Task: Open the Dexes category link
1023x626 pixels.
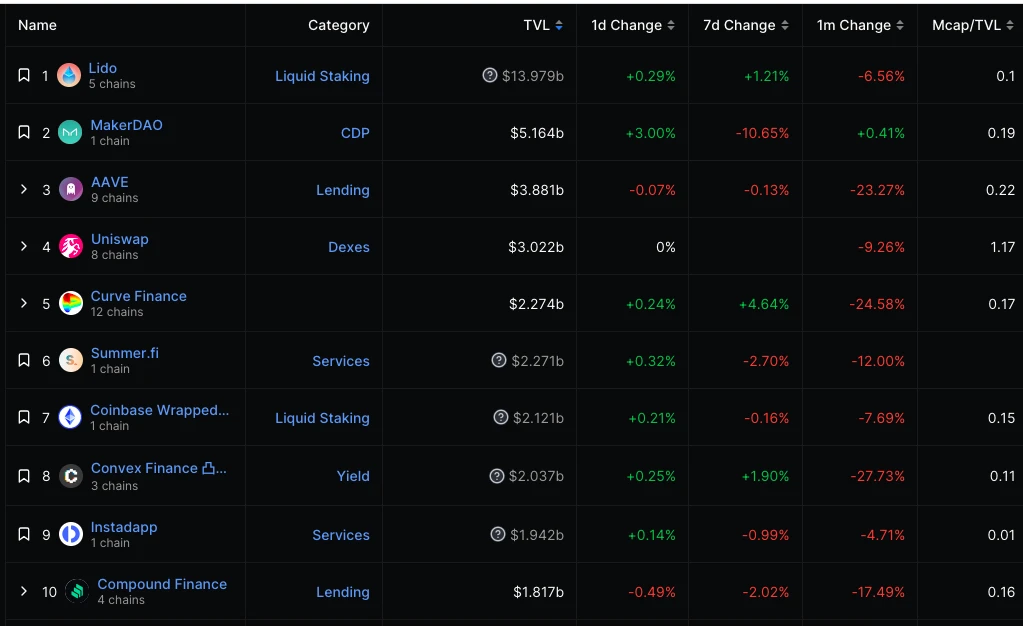Action: [349, 247]
